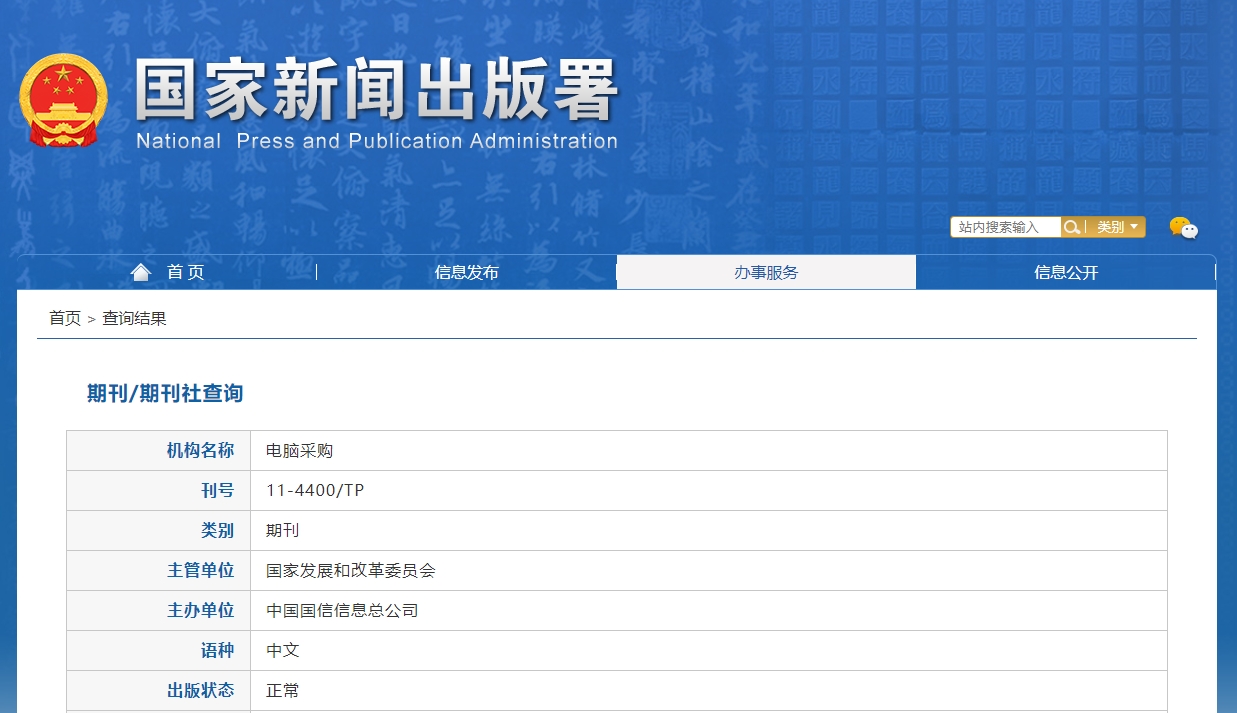Screen dimensions: 1237x713
Task: Click the 正常 publication status value
Action: [x=282, y=690]
